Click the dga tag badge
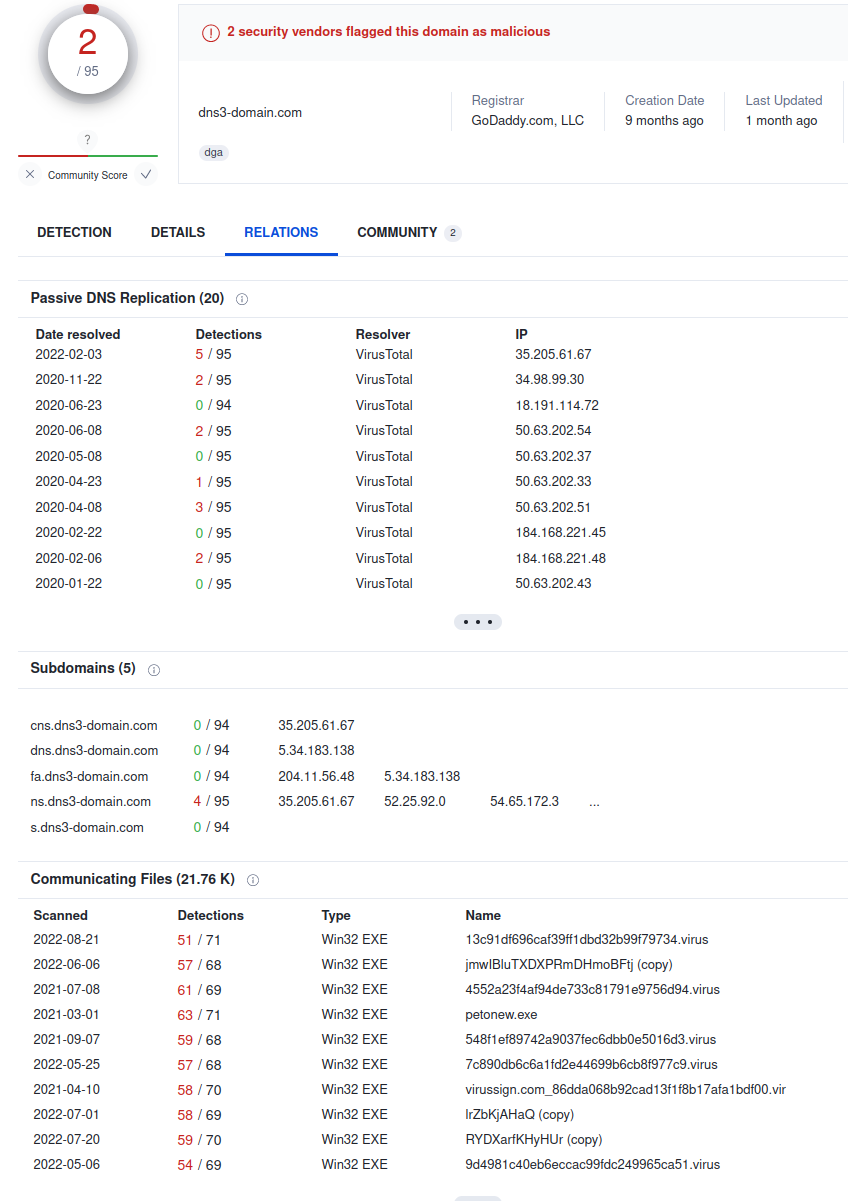Image resolution: width=848 pixels, height=1201 pixels. pyautogui.click(x=214, y=153)
